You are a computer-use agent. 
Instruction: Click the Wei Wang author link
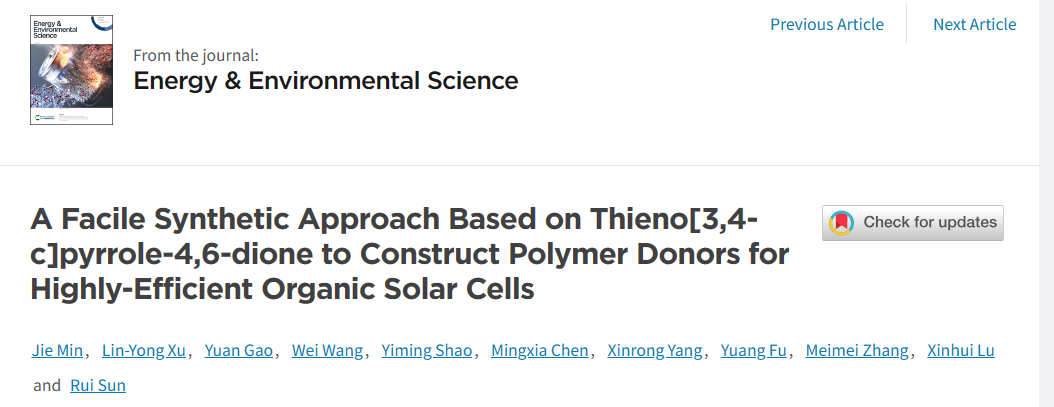[x=327, y=350]
